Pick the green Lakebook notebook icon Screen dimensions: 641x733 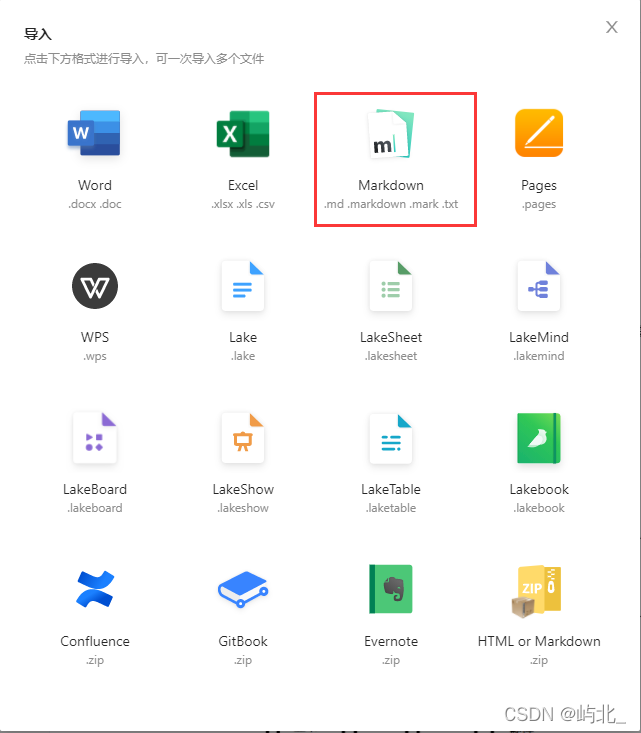pyautogui.click(x=539, y=438)
